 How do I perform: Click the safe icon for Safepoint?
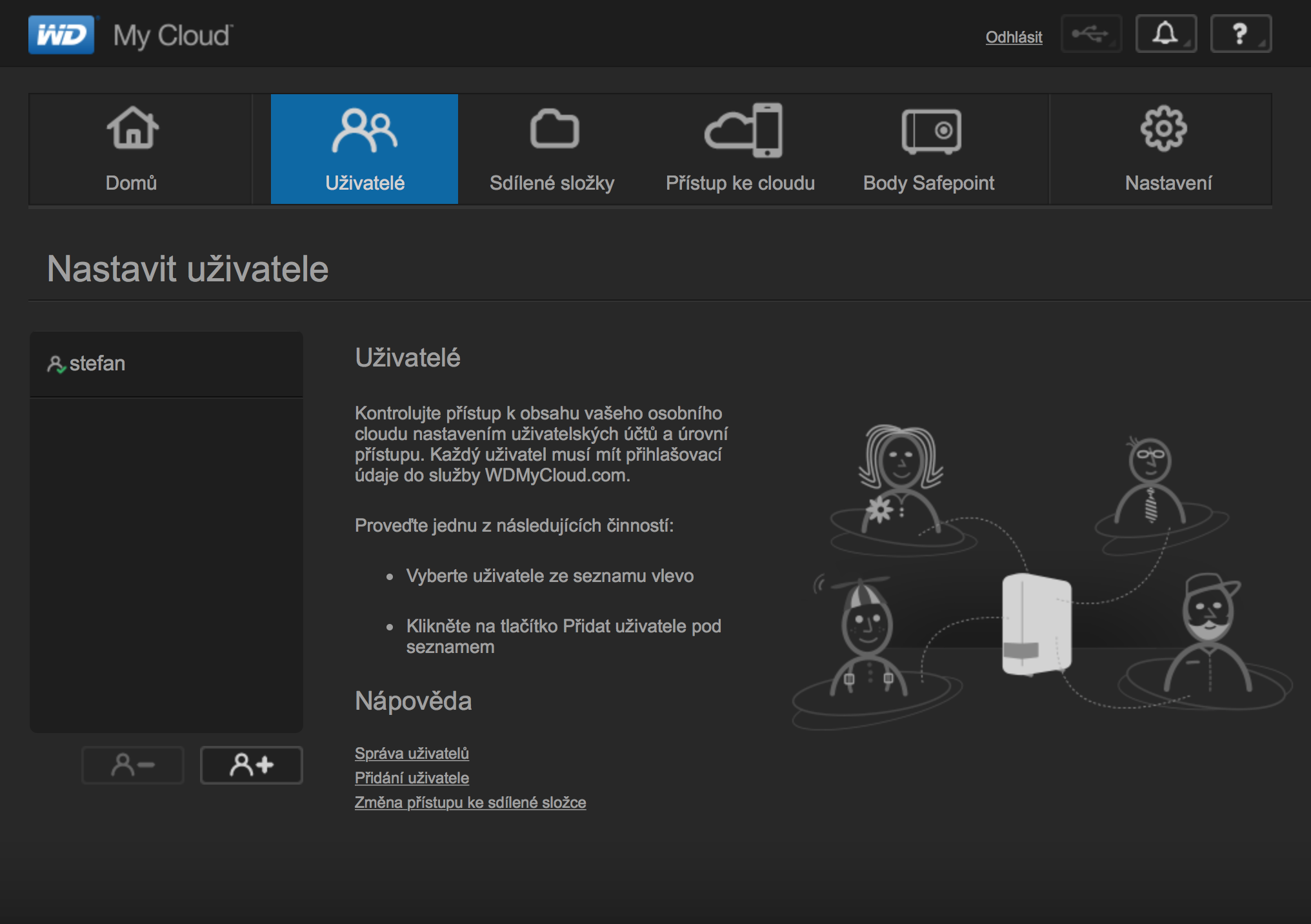[x=930, y=131]
